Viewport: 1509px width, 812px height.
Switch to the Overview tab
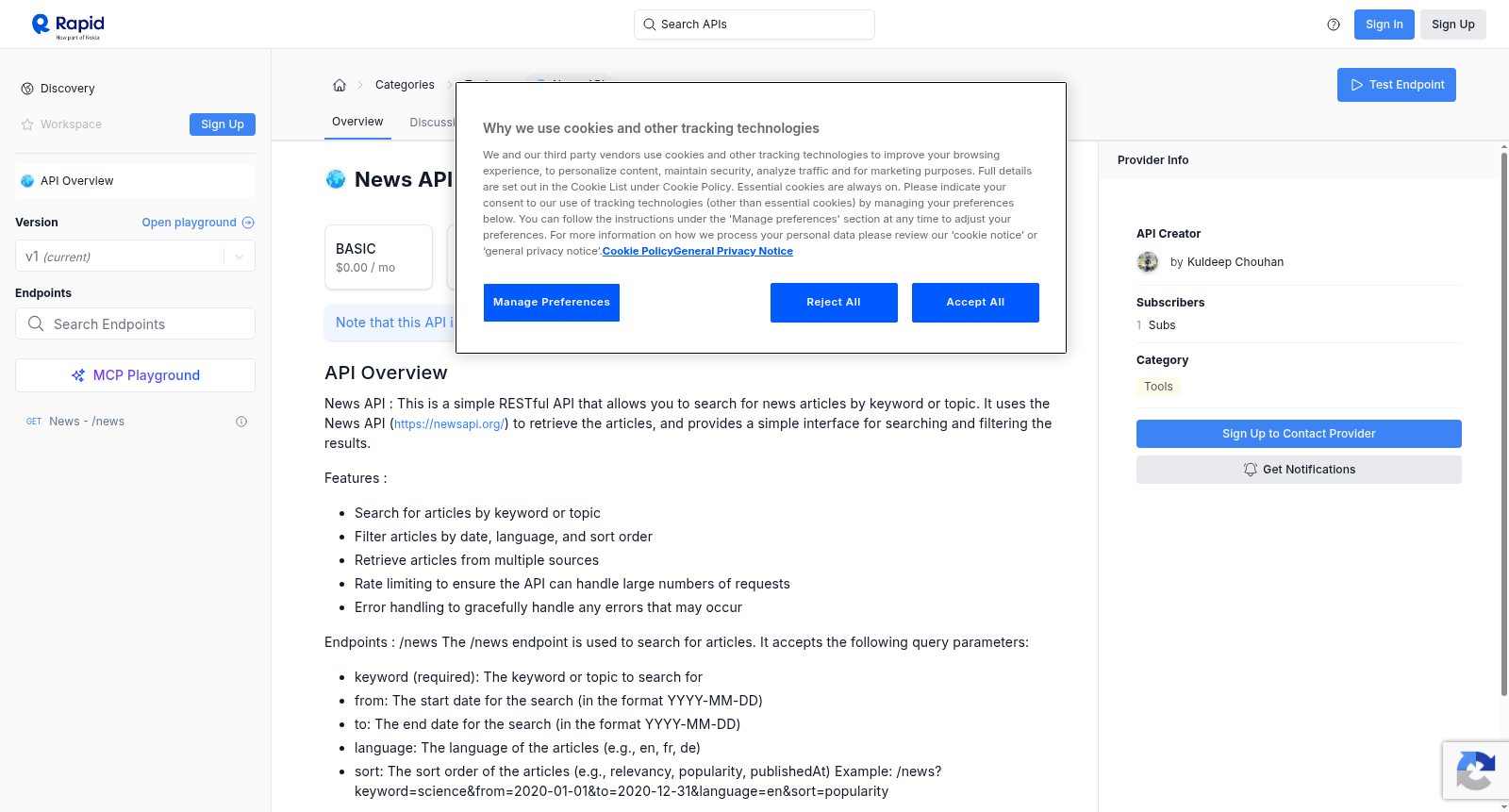click(x=357, y=122)
